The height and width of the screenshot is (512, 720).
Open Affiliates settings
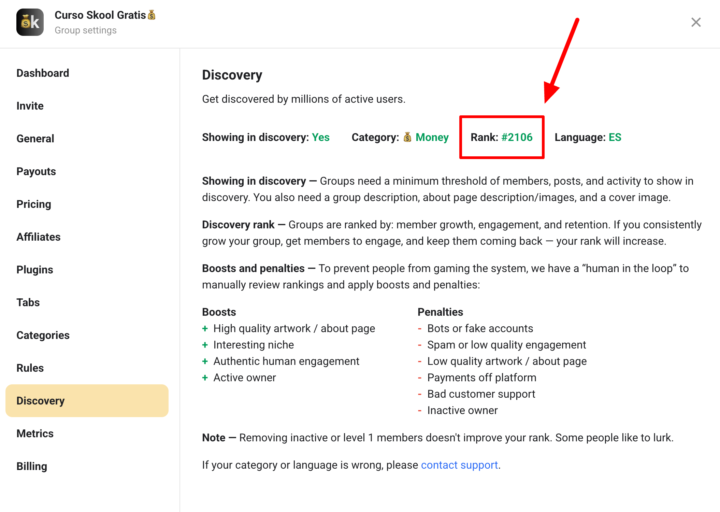[38, 237]
